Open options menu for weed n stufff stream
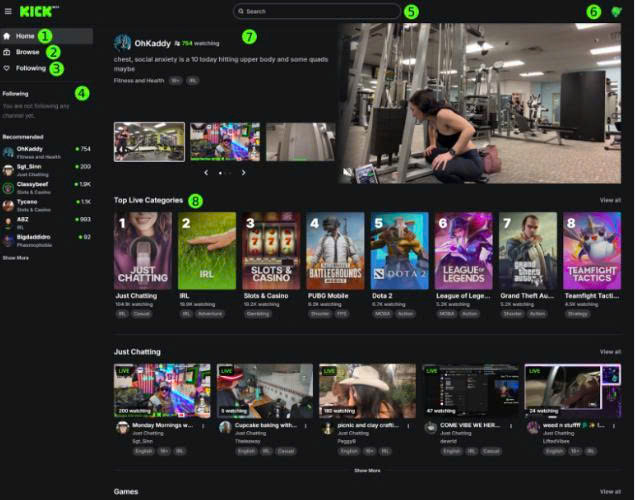Viewport: 635px width, 500px height. [614, 426]
